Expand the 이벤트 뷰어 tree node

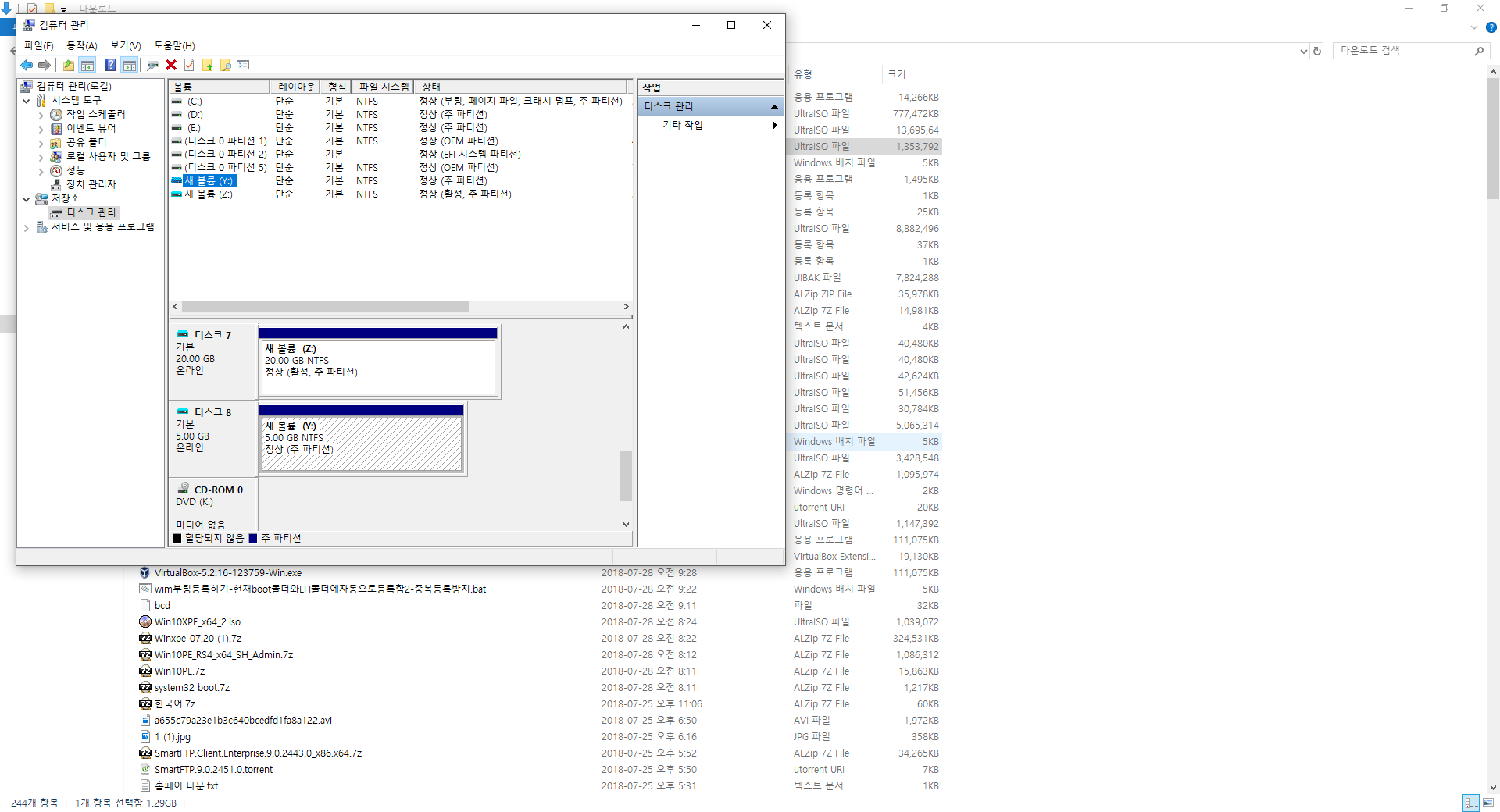point(41,129)
